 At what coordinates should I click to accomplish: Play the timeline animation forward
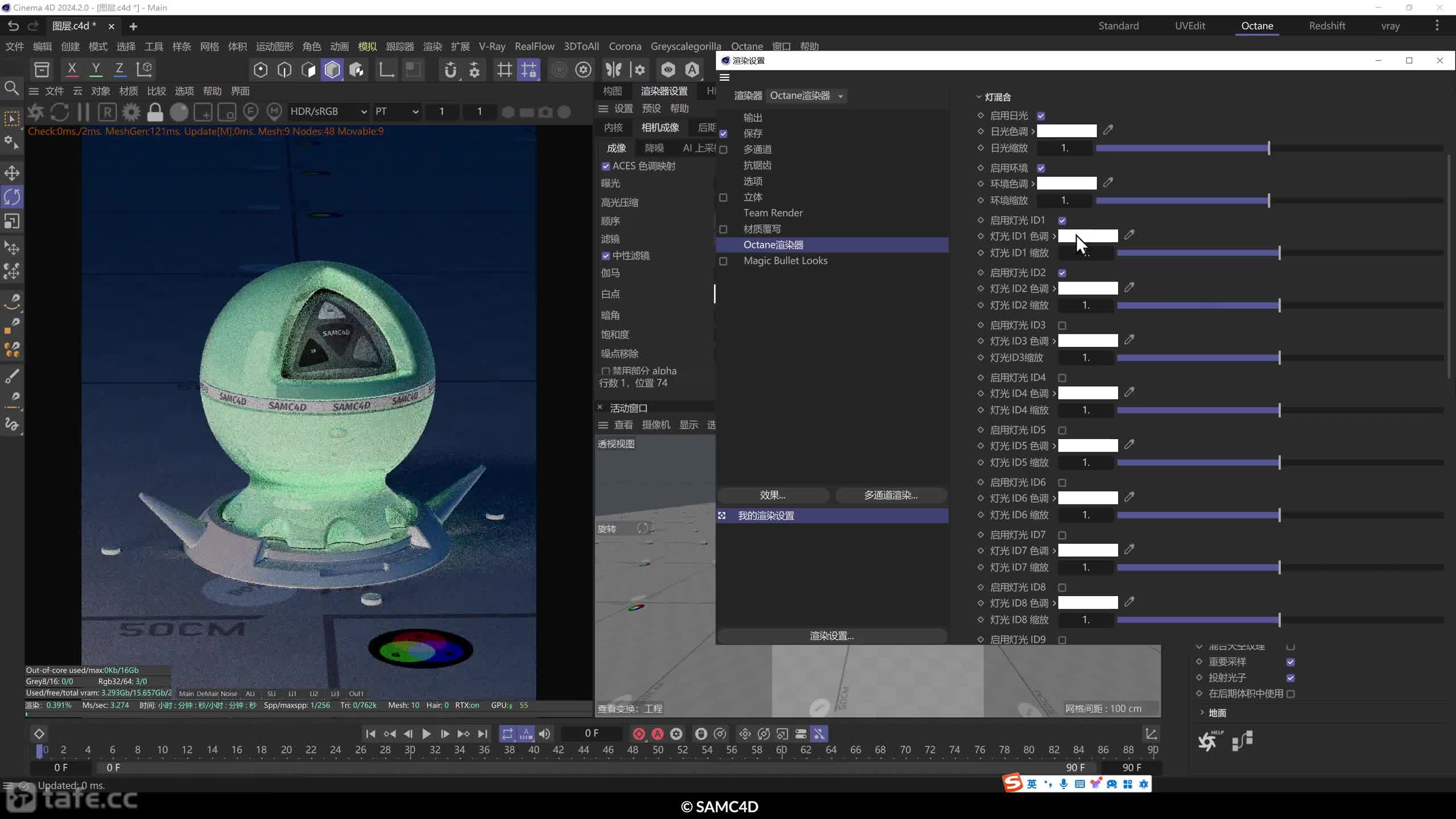(426, 734)
